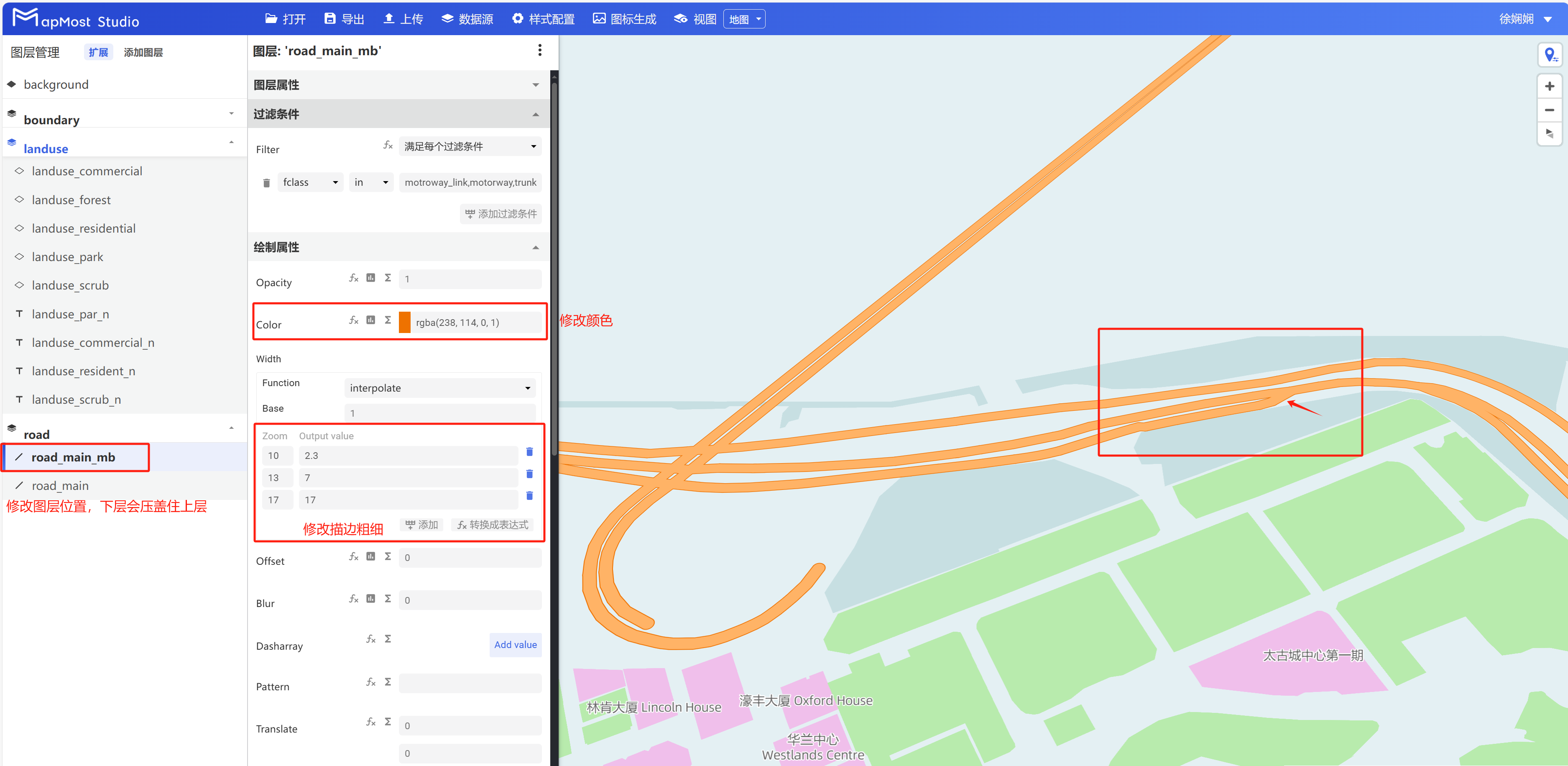Switch to the 扩展 tab

[98, 52]
